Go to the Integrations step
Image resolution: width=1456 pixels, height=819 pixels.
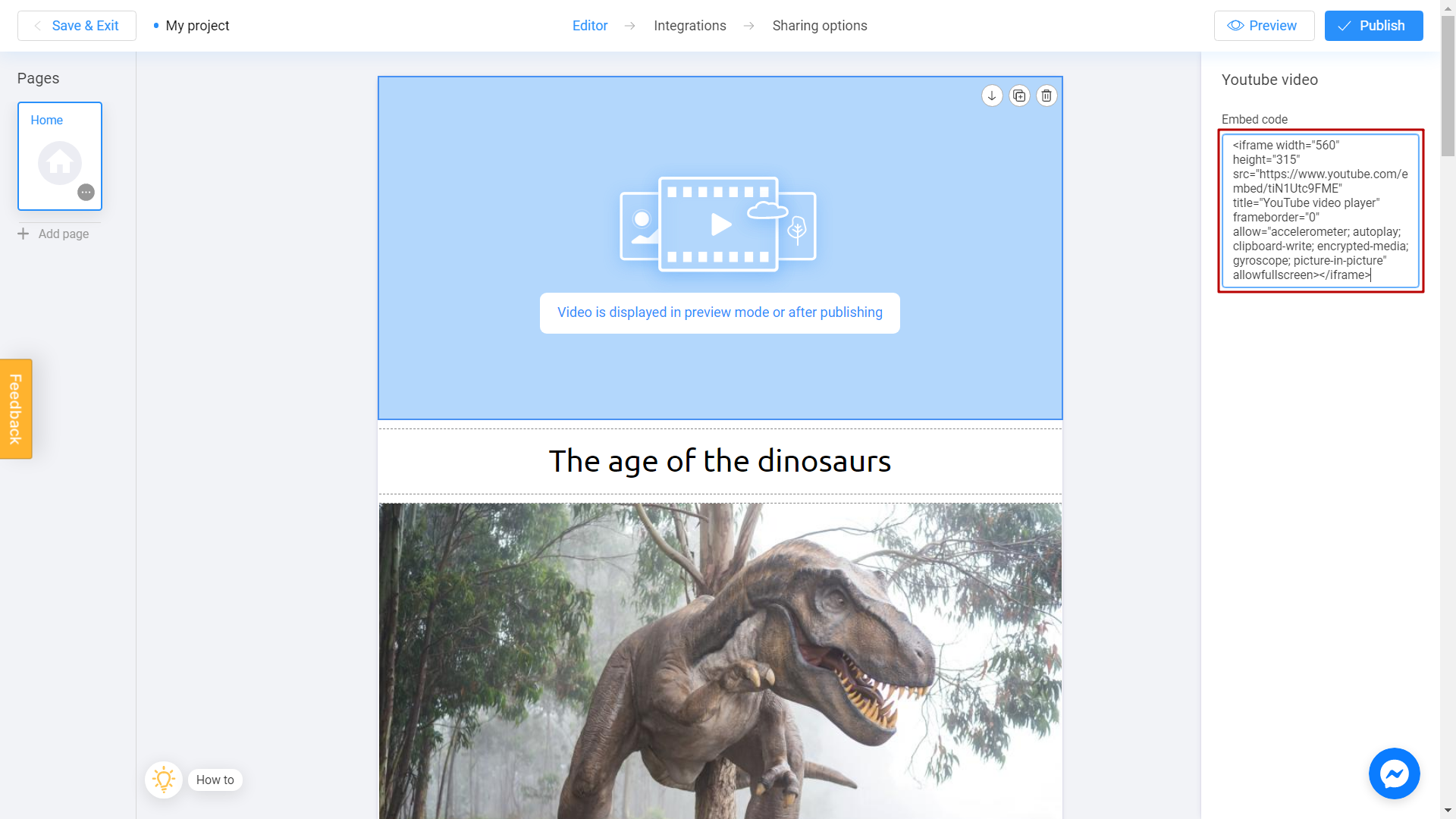pos(690,26)
